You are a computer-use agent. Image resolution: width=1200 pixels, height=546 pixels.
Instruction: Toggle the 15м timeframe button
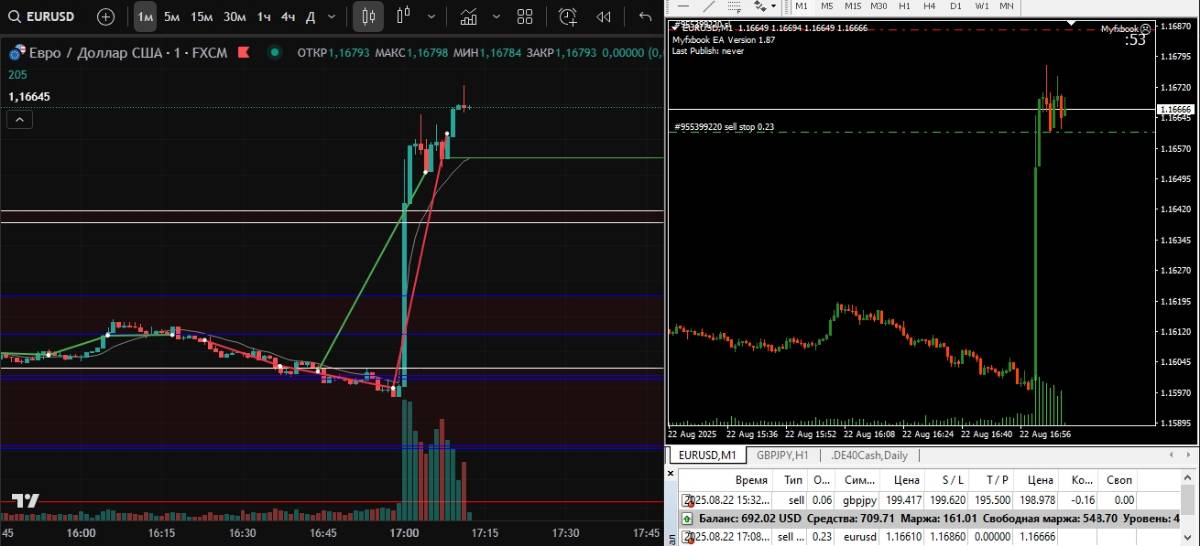click(x=202, y=16)
